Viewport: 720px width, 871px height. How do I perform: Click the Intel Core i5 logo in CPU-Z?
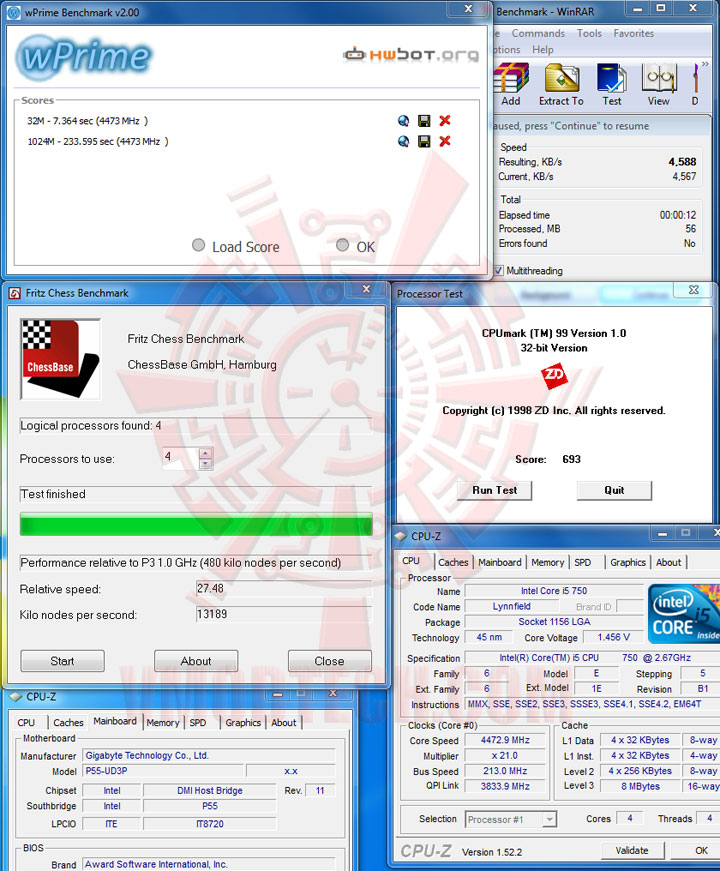(684, 613)
